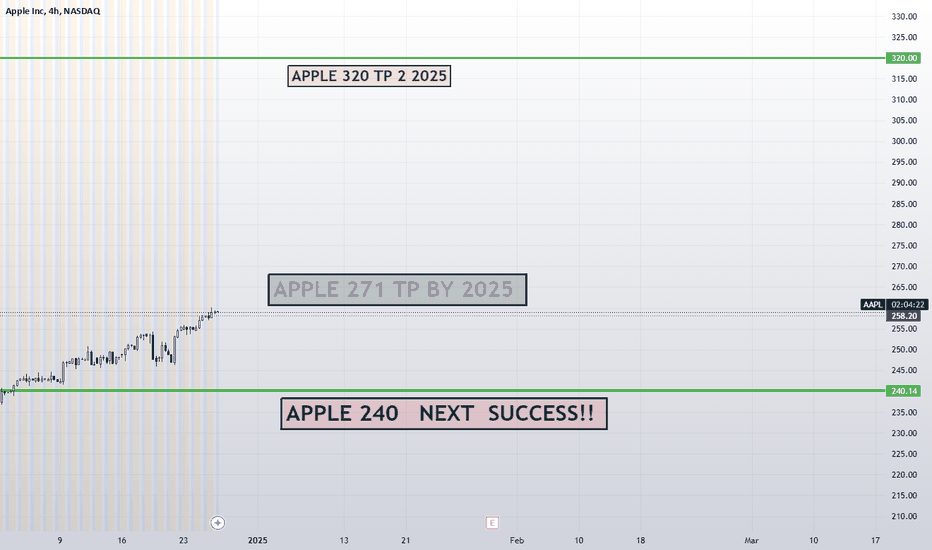Click the earnings E marker icon
932x550 pixels.
492,523
